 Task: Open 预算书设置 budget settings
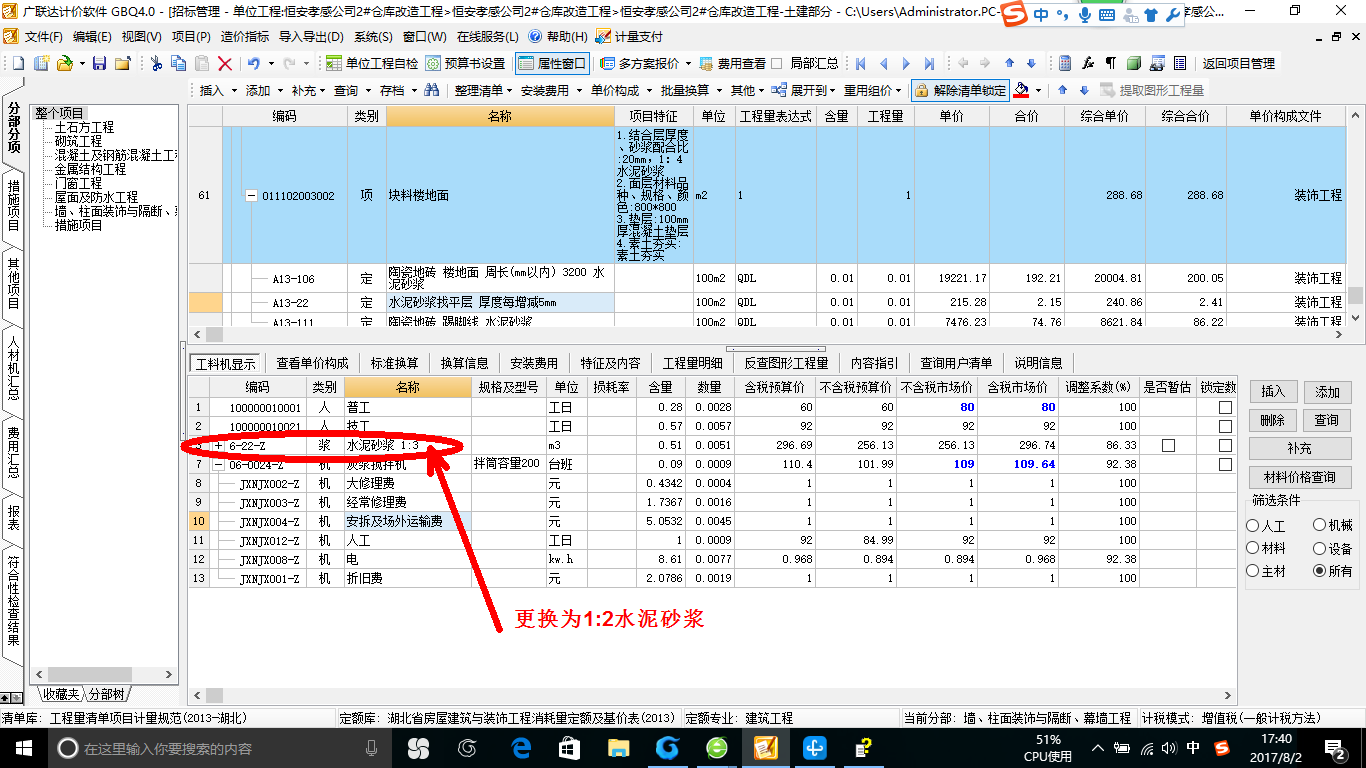pyautogui.click(x=465, y=63)
